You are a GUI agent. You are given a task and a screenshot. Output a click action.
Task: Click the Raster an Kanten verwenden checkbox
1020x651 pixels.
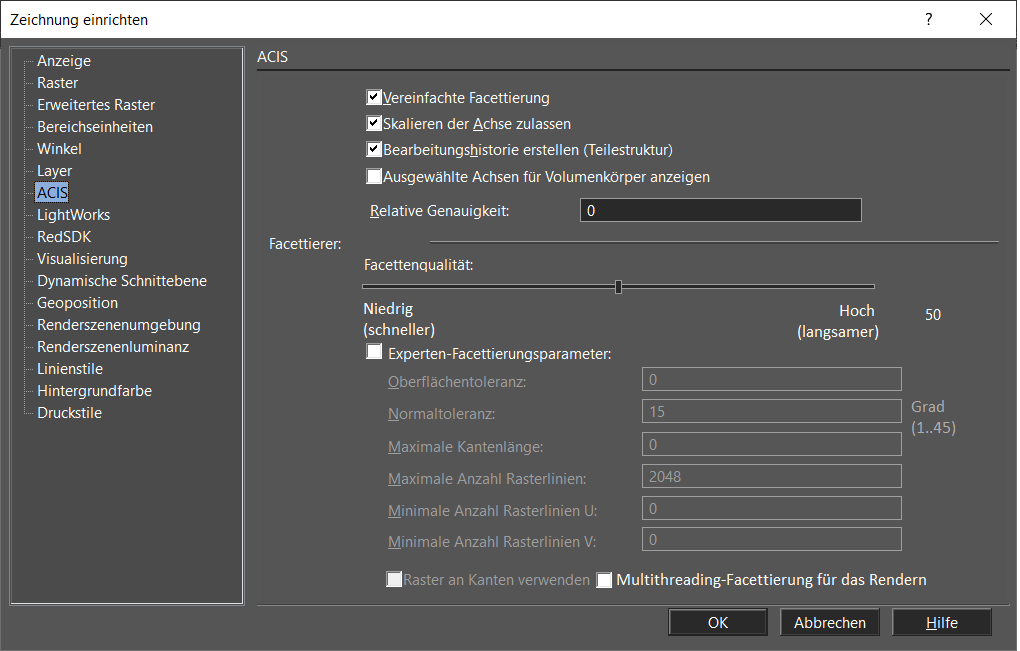coord(394,579)
